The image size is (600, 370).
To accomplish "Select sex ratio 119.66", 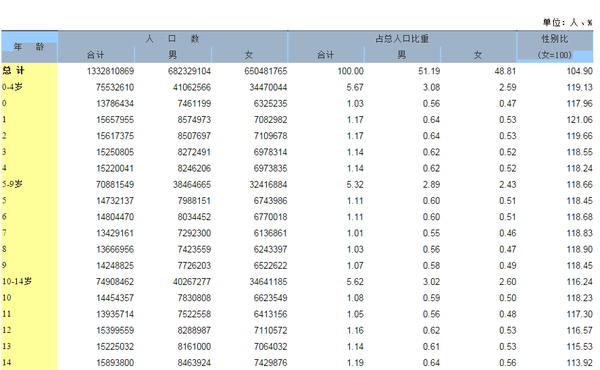I will (x=579, y=136).
